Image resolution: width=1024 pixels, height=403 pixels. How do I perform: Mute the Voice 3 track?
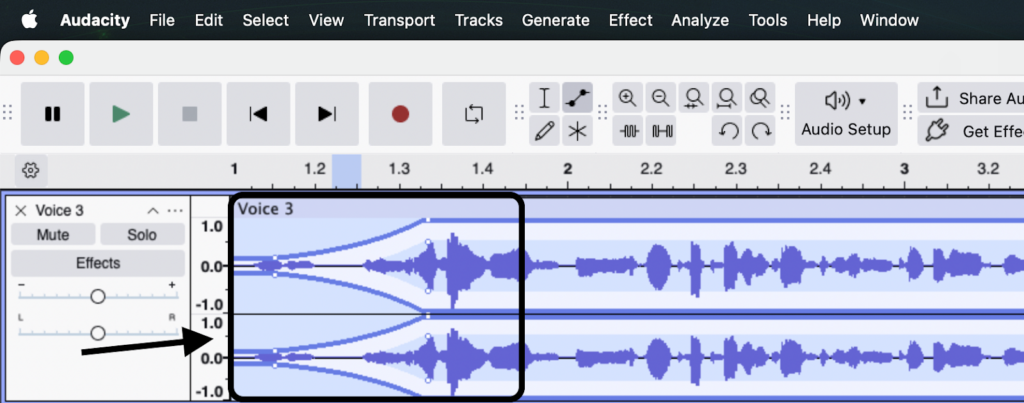click(x=53, y=234)
